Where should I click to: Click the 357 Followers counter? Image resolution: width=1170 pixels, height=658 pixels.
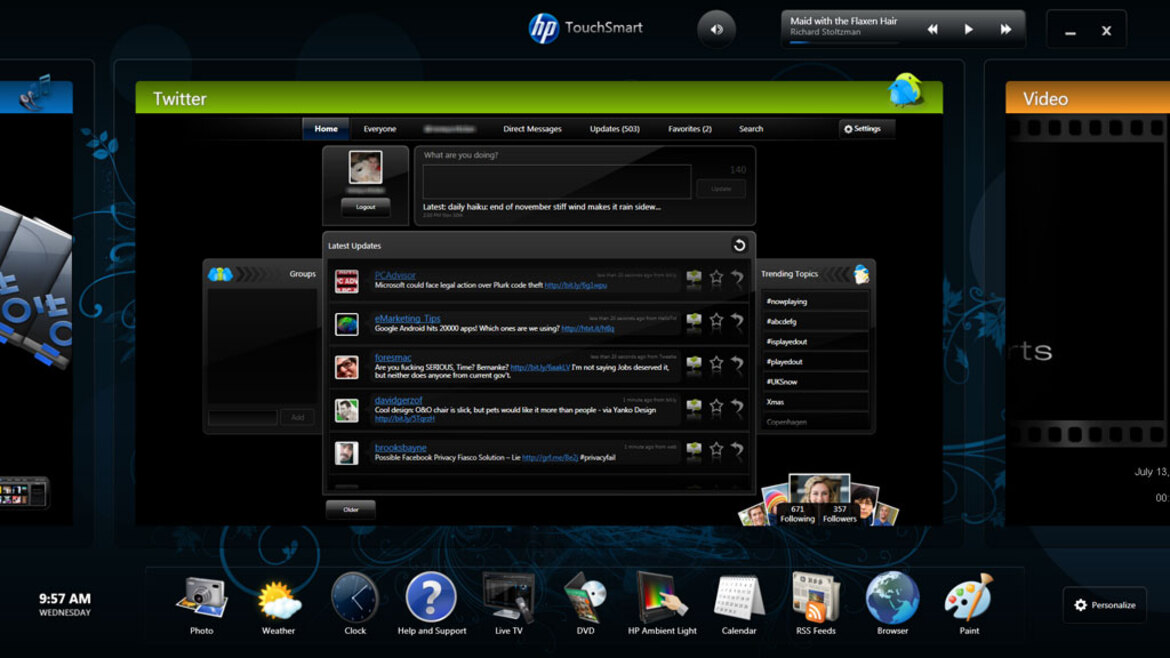coord(839,514)
